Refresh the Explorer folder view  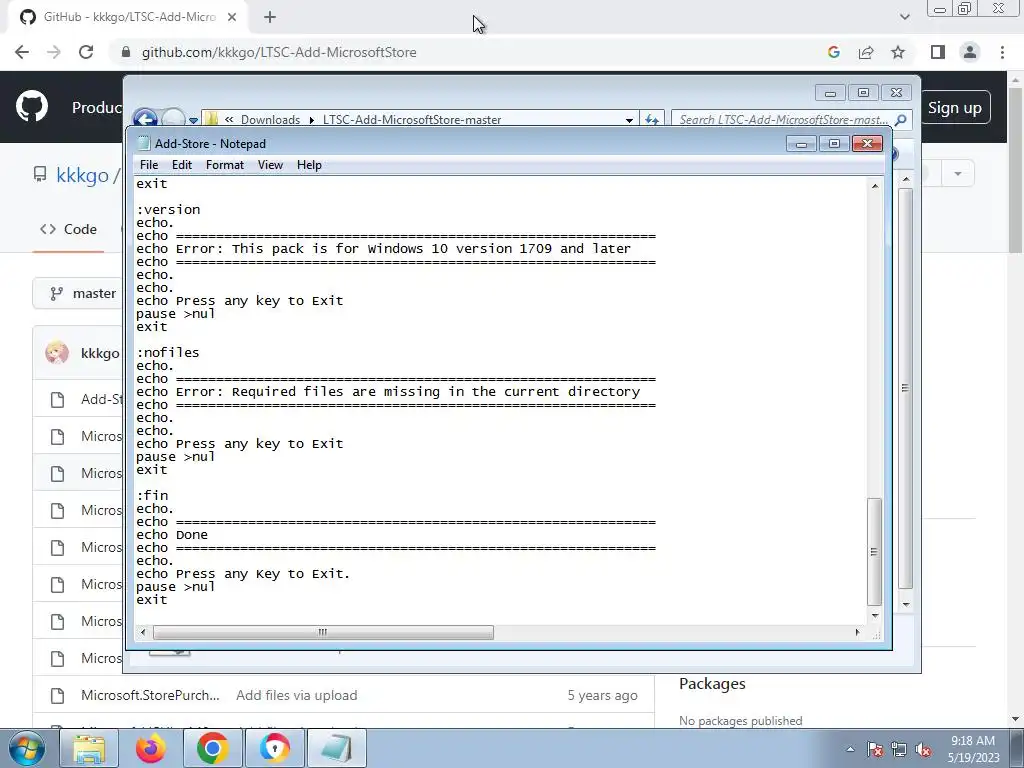[x=652, y=120]
